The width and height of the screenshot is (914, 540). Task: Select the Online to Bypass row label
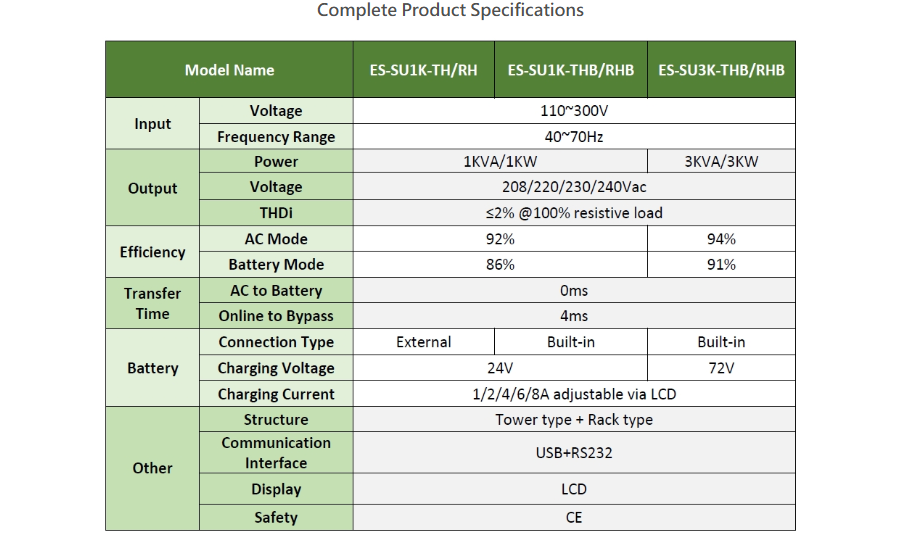pyautogui.click(x=276, y=316)
